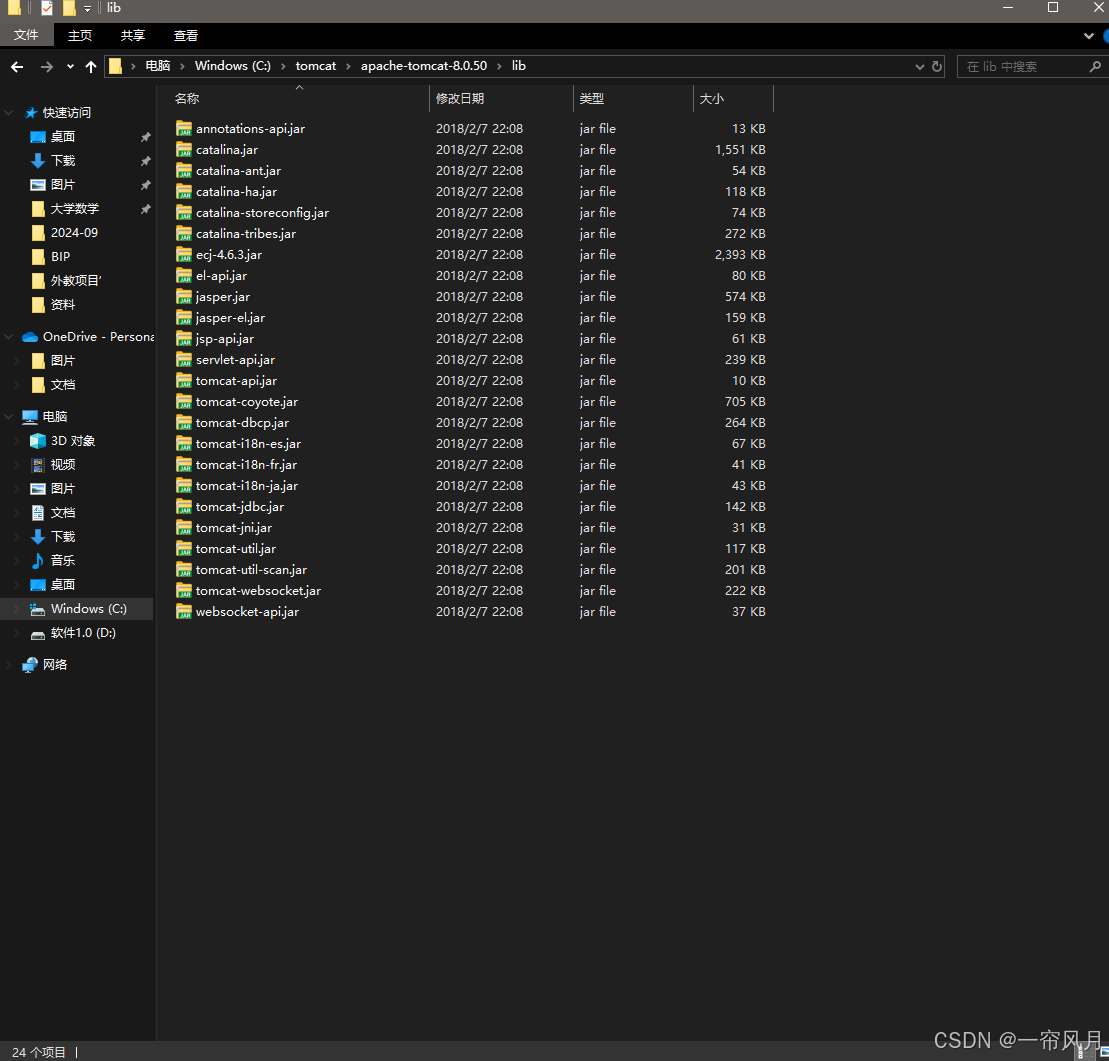This screenshot has height=1061, width=1109.
Task: Click the websocket-api.jar file icon
Action: click(184, 612)
